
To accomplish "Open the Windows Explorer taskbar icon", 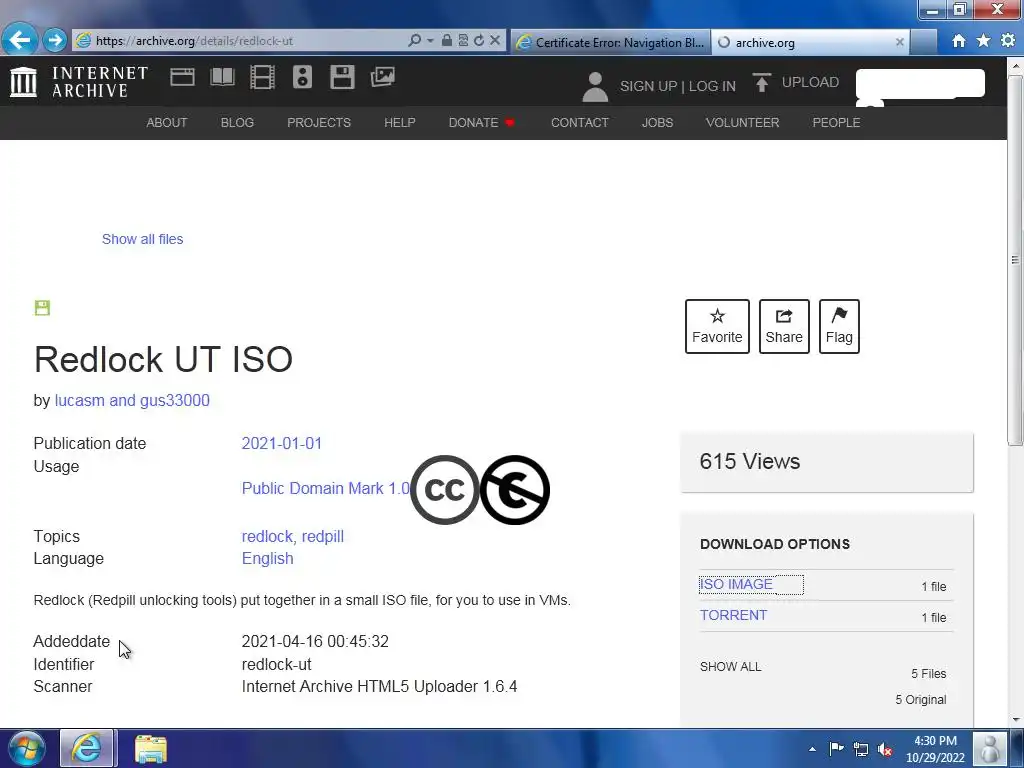I will [x=151, y=748].
